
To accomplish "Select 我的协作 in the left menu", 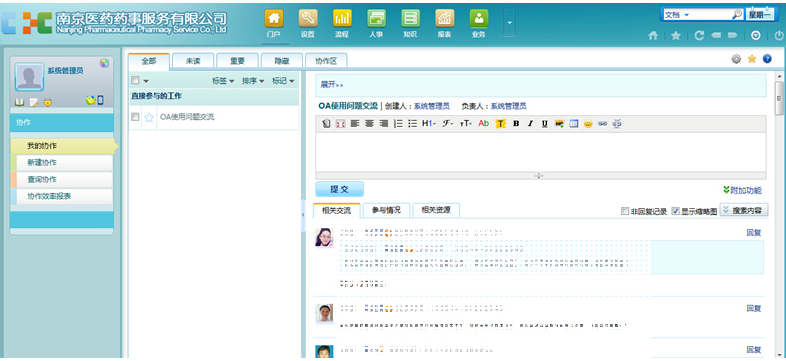I will point(62,146).
